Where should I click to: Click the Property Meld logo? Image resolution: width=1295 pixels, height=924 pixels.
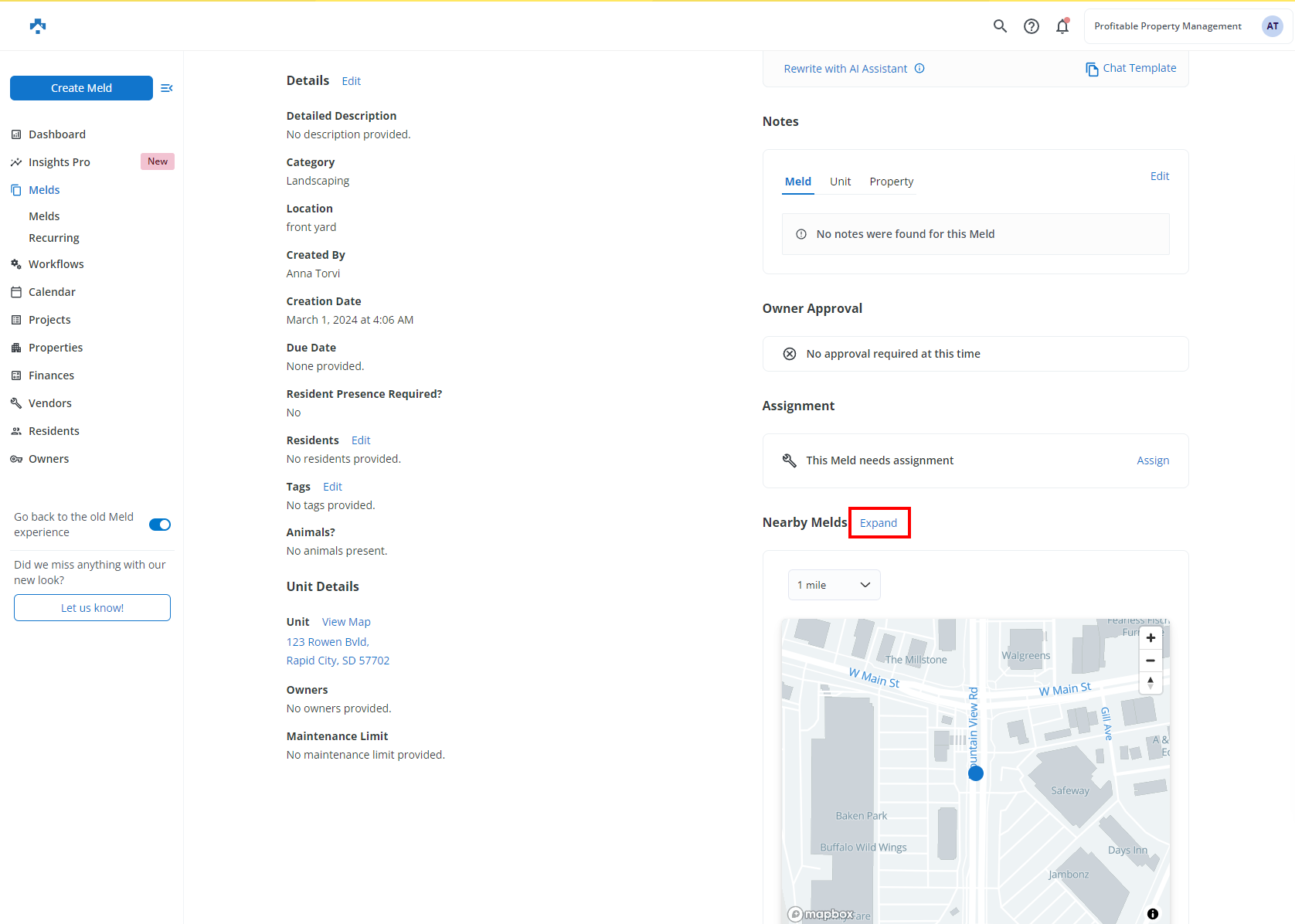(38, 26)
